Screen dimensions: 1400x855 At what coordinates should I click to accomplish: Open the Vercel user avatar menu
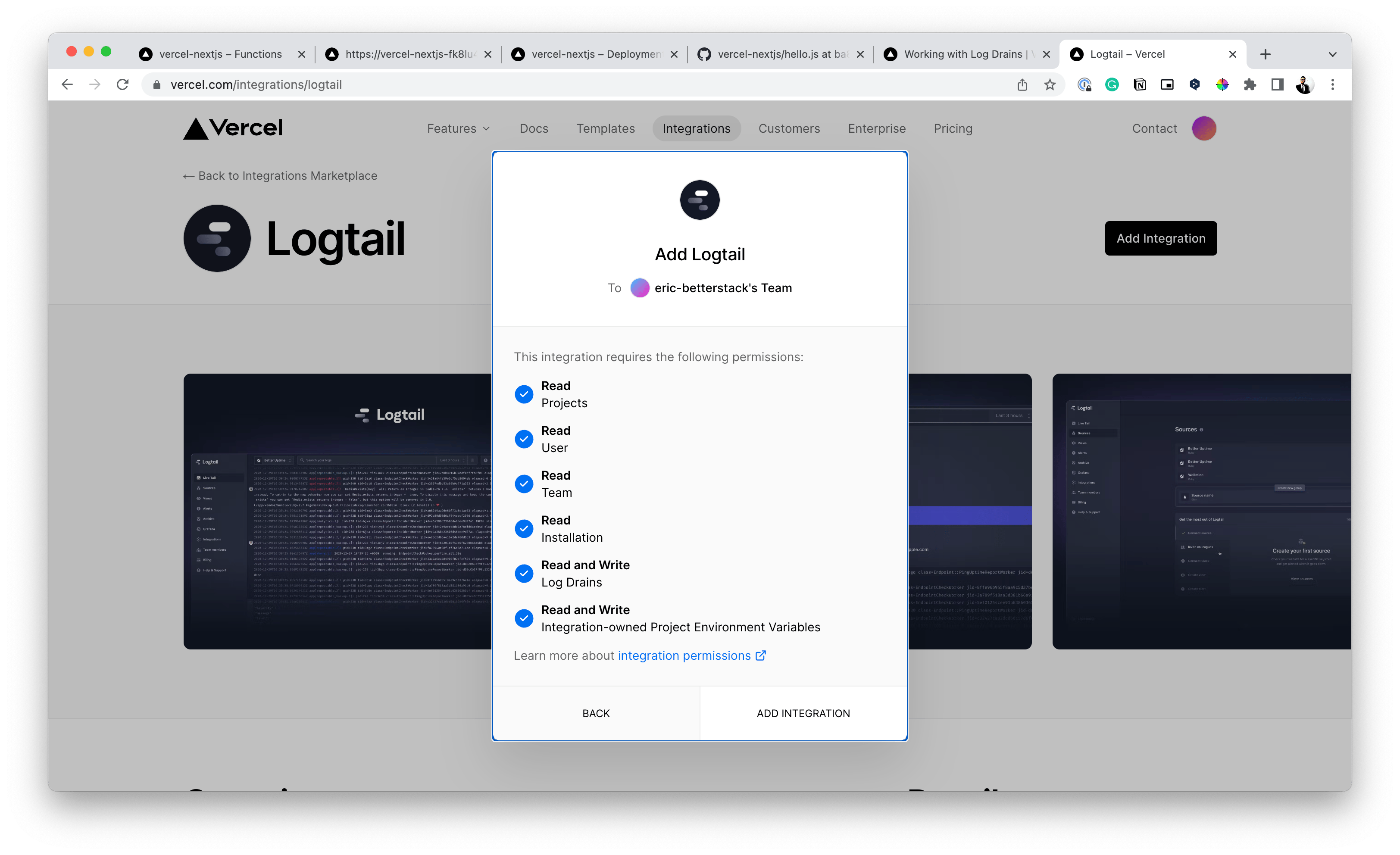coord(1204,128)
